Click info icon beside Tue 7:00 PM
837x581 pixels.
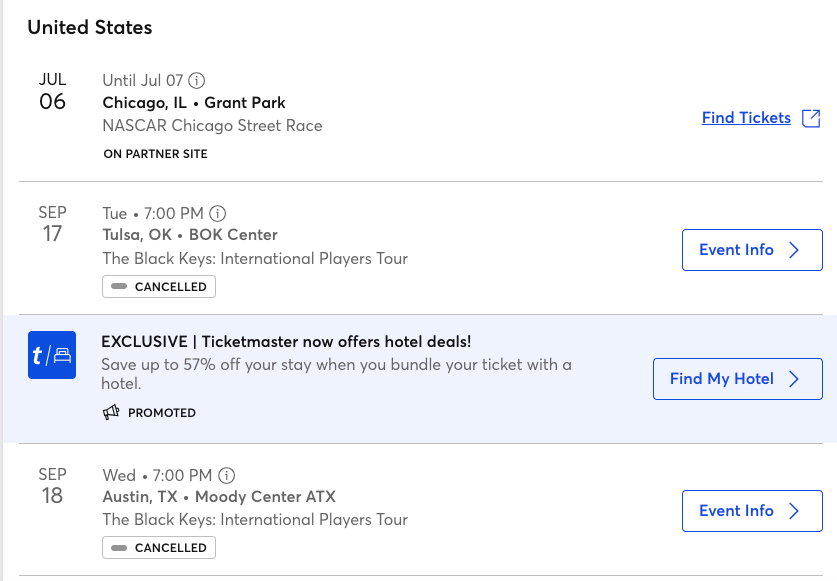(218, 213)
